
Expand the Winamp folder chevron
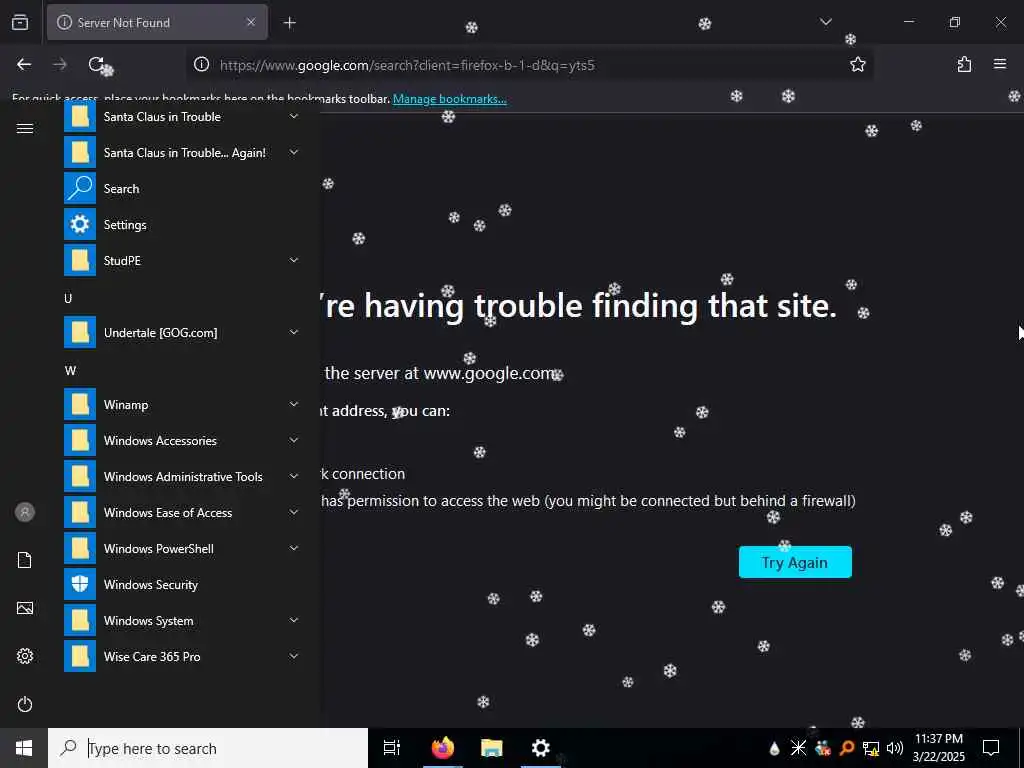pos(294,404)
